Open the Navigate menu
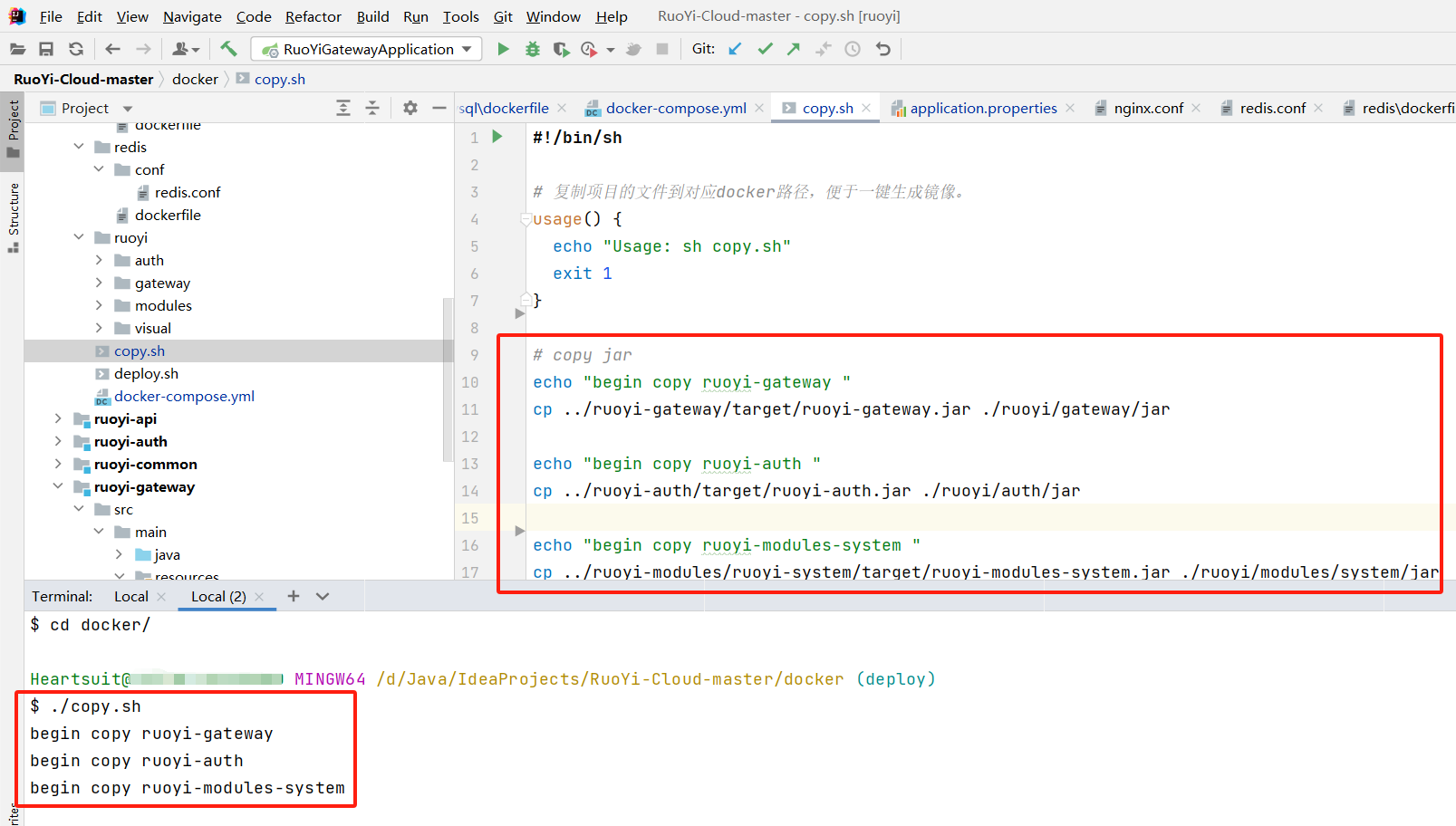The image size is (1456, 826). pyautogui.click(x=192, y=16)
